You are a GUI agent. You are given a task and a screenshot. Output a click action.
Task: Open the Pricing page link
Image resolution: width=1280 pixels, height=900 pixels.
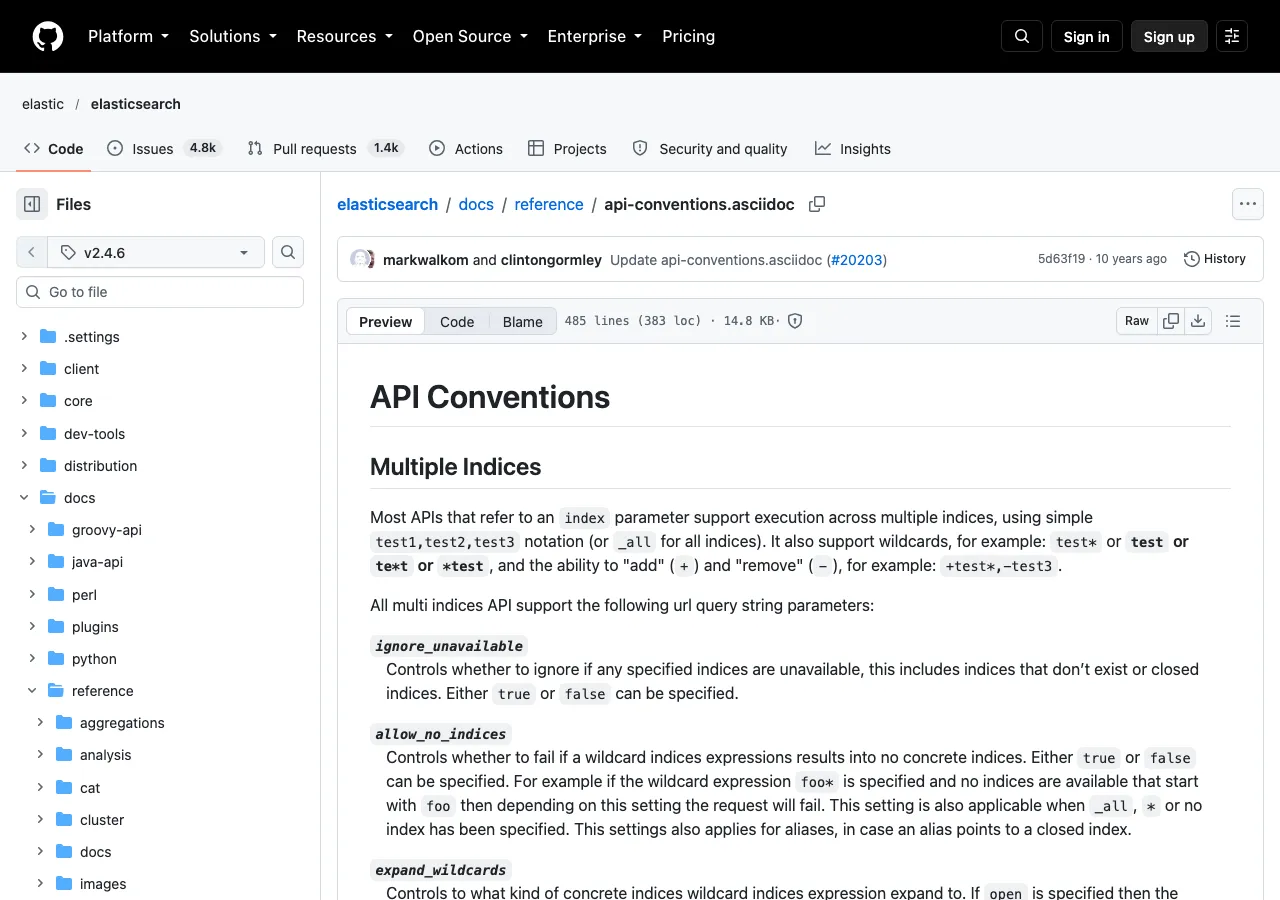pos(688,36)
